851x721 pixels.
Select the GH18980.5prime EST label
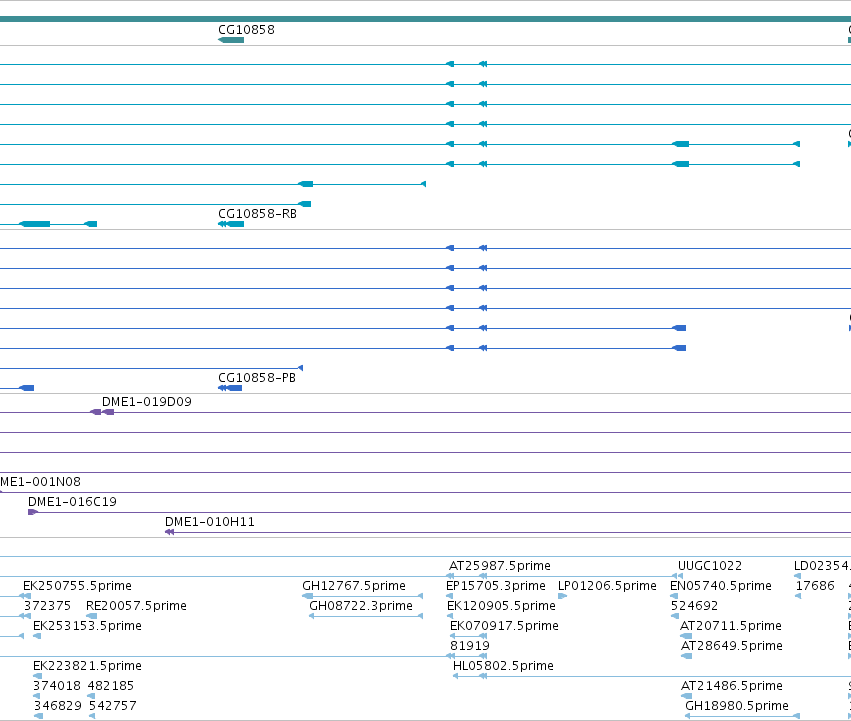736,706
